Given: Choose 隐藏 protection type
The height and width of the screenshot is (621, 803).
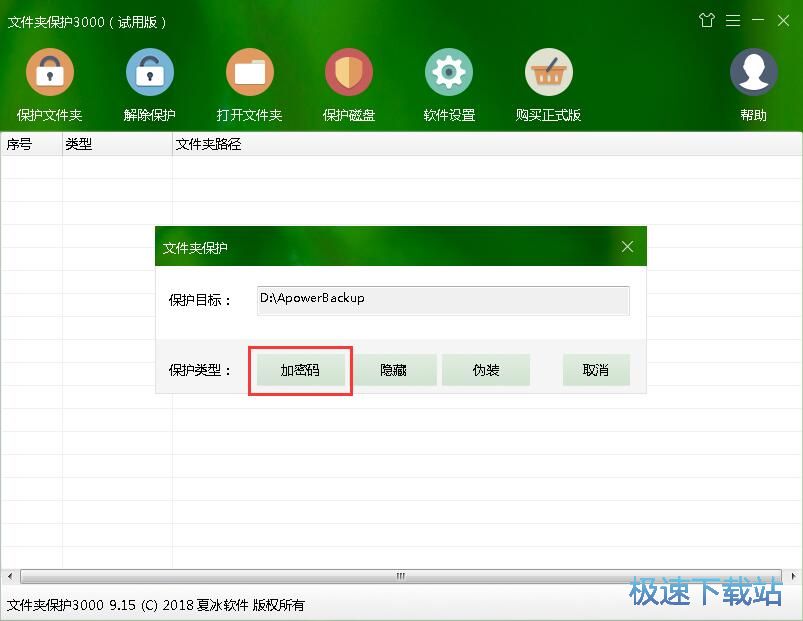Looking at the screenshot, I should coord(393,370).
